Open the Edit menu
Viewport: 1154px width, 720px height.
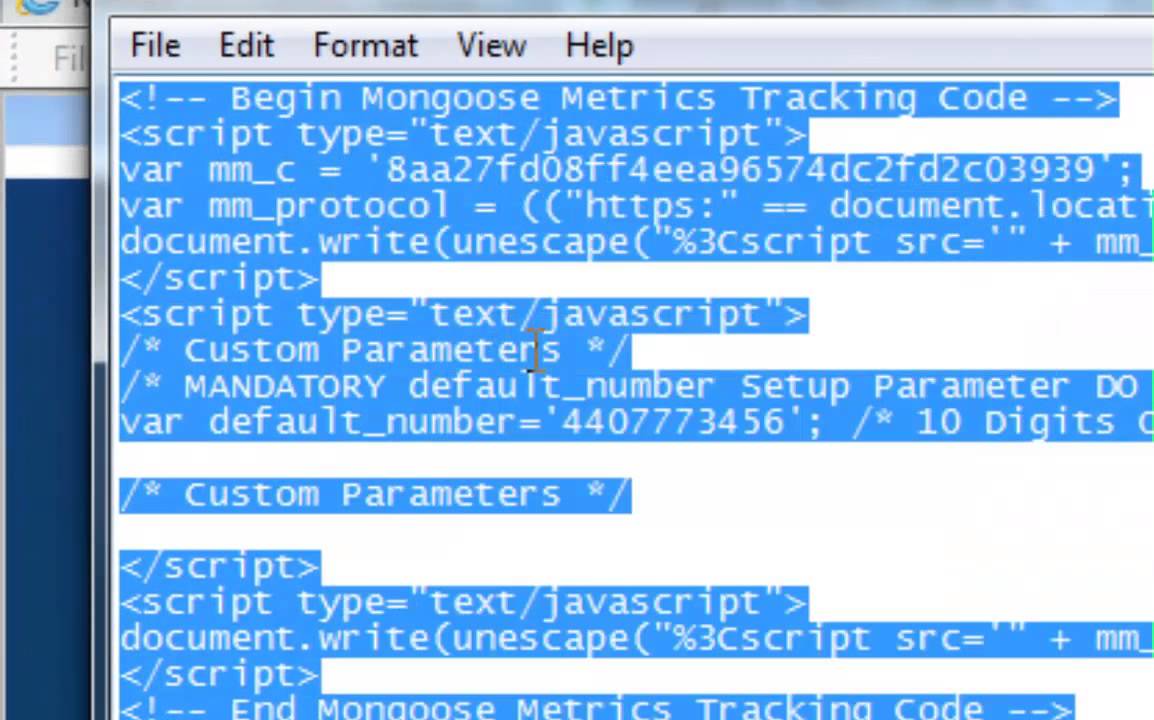click(246, 46)
